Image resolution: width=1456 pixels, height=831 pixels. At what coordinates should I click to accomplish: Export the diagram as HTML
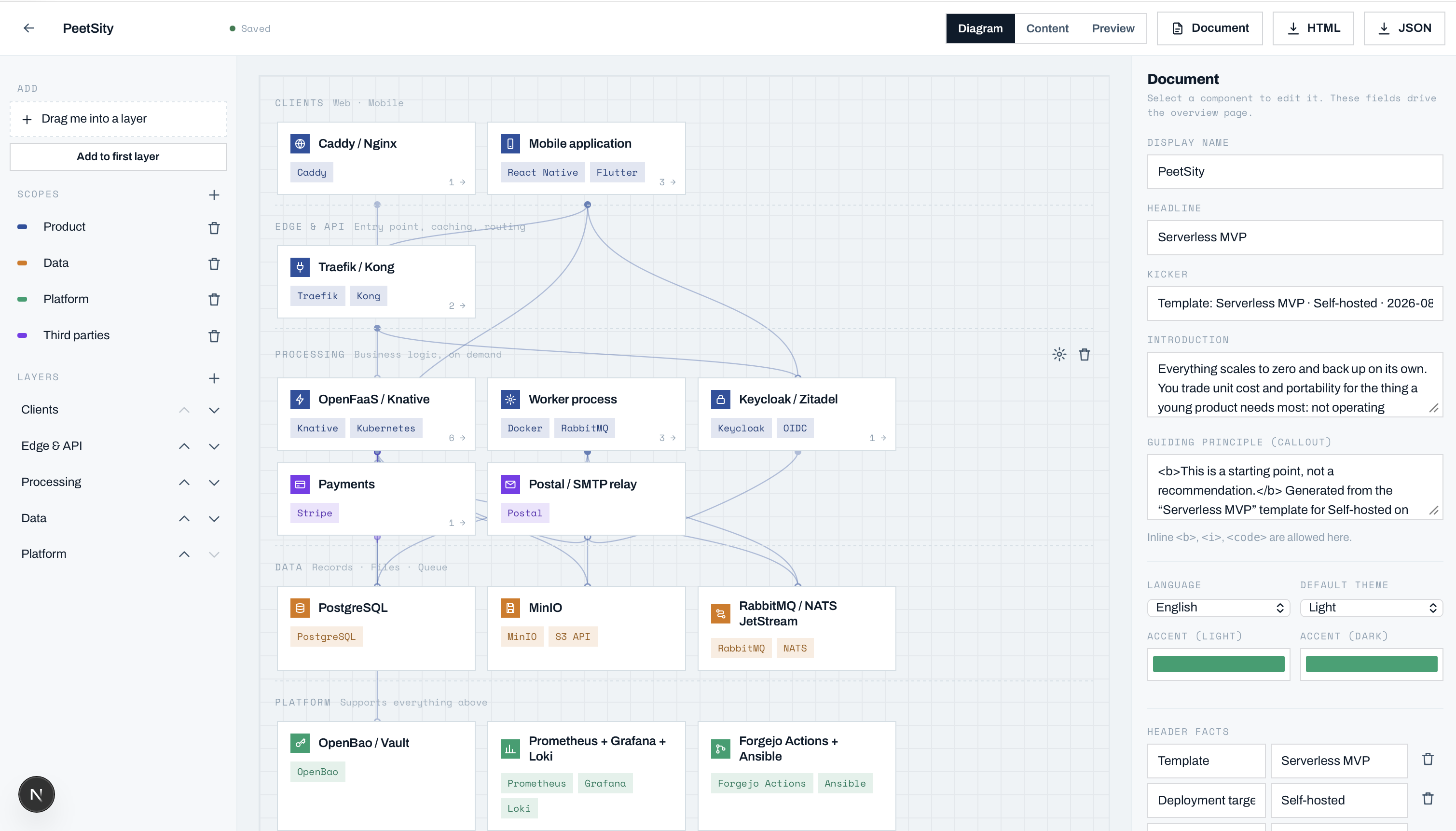point(1313,28)
